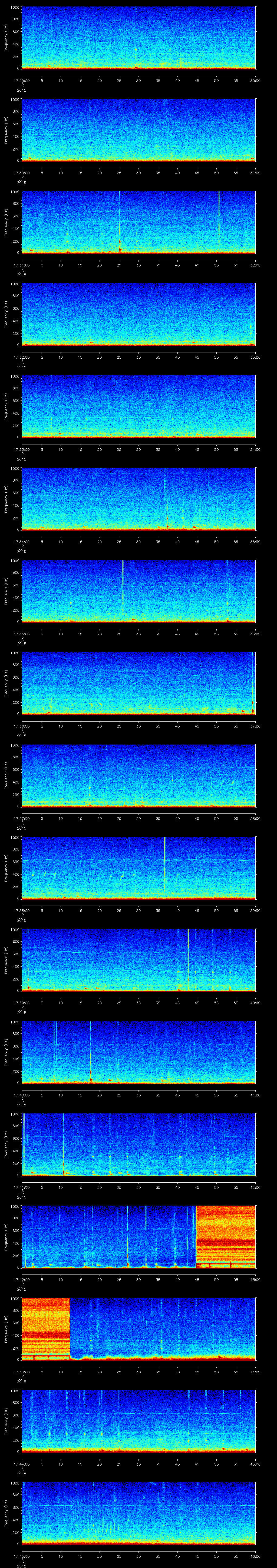Screen dimensions: 277x1568
Task: Click the 33:00 end time label
Action: click(x=255, y=357)
